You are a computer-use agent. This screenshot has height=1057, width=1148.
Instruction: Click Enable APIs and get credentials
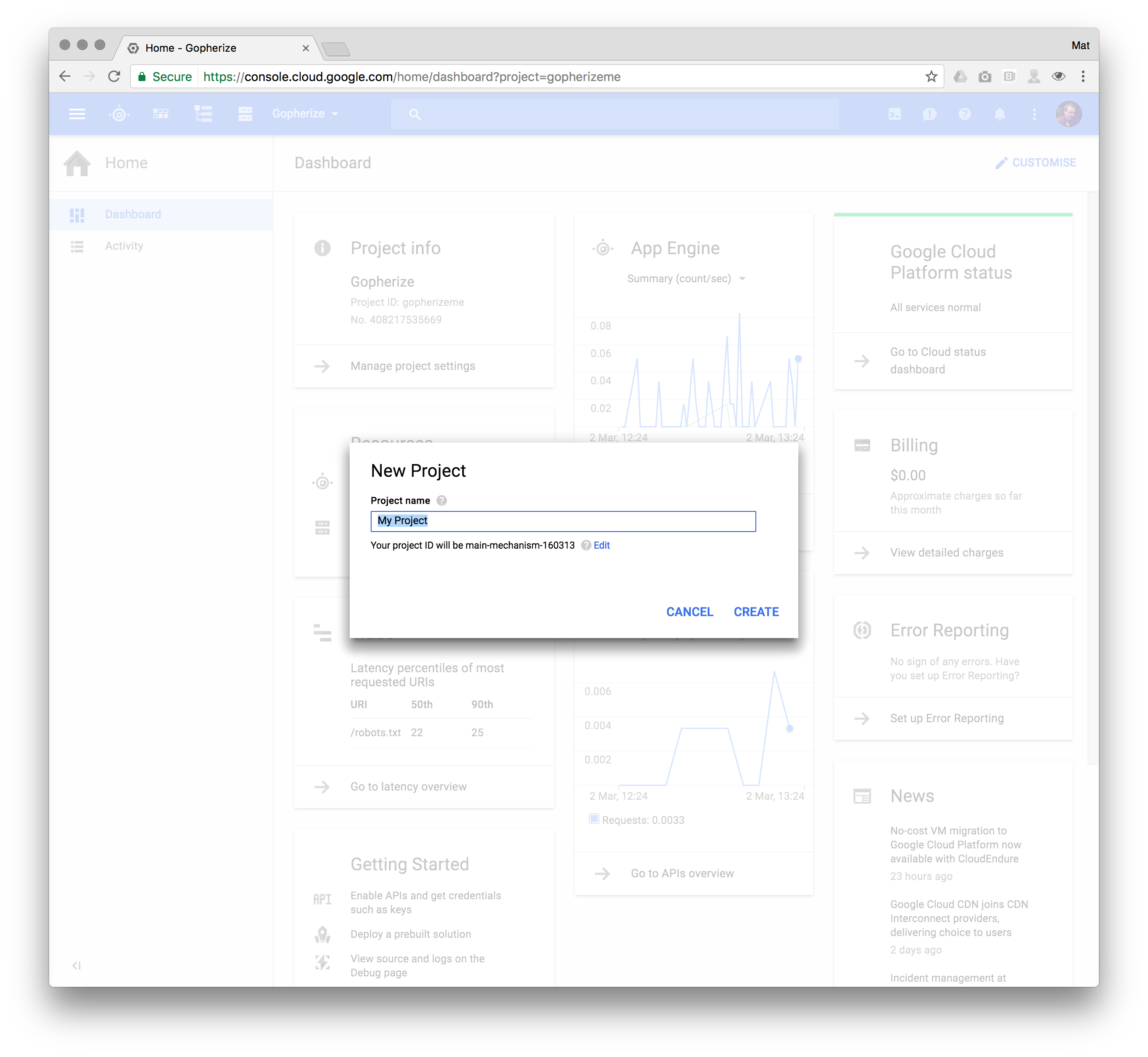[x=425, y=903]
